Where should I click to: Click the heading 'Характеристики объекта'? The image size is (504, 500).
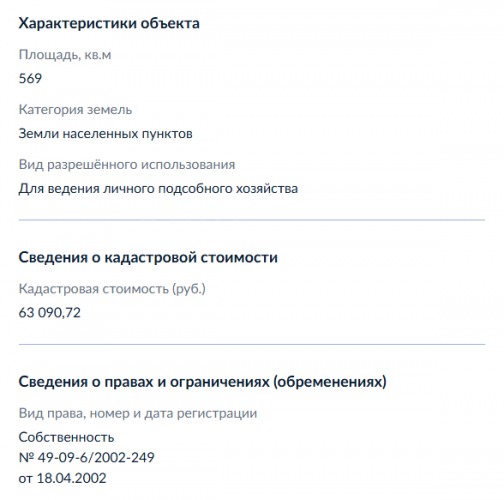109,23
